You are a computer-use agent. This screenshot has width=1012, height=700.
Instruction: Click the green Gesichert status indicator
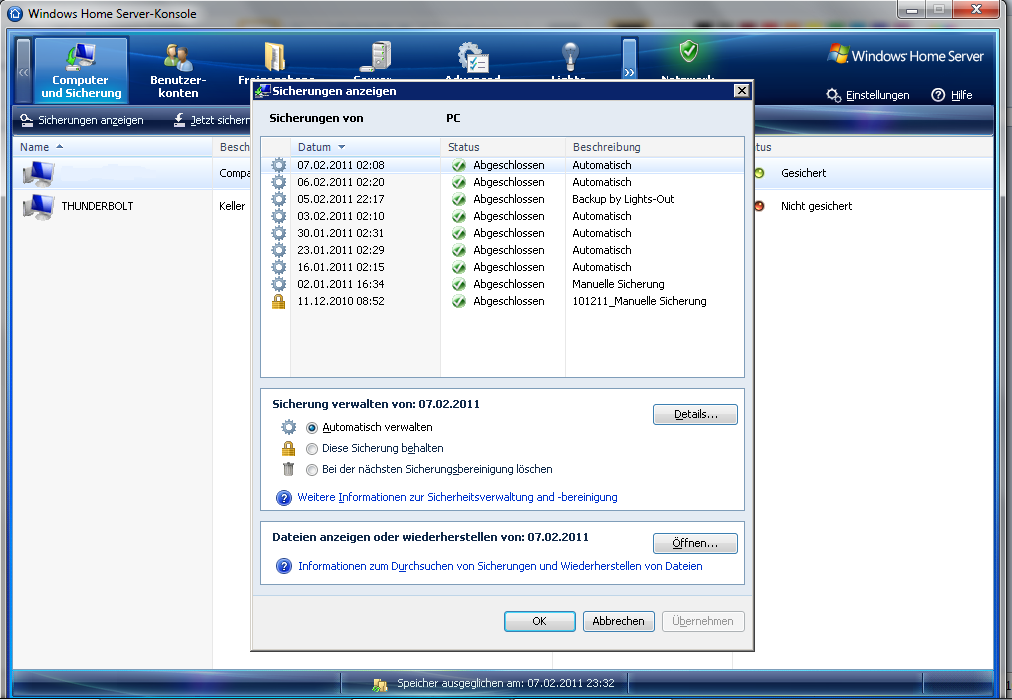pyautogui.click(x=759, y=173)
